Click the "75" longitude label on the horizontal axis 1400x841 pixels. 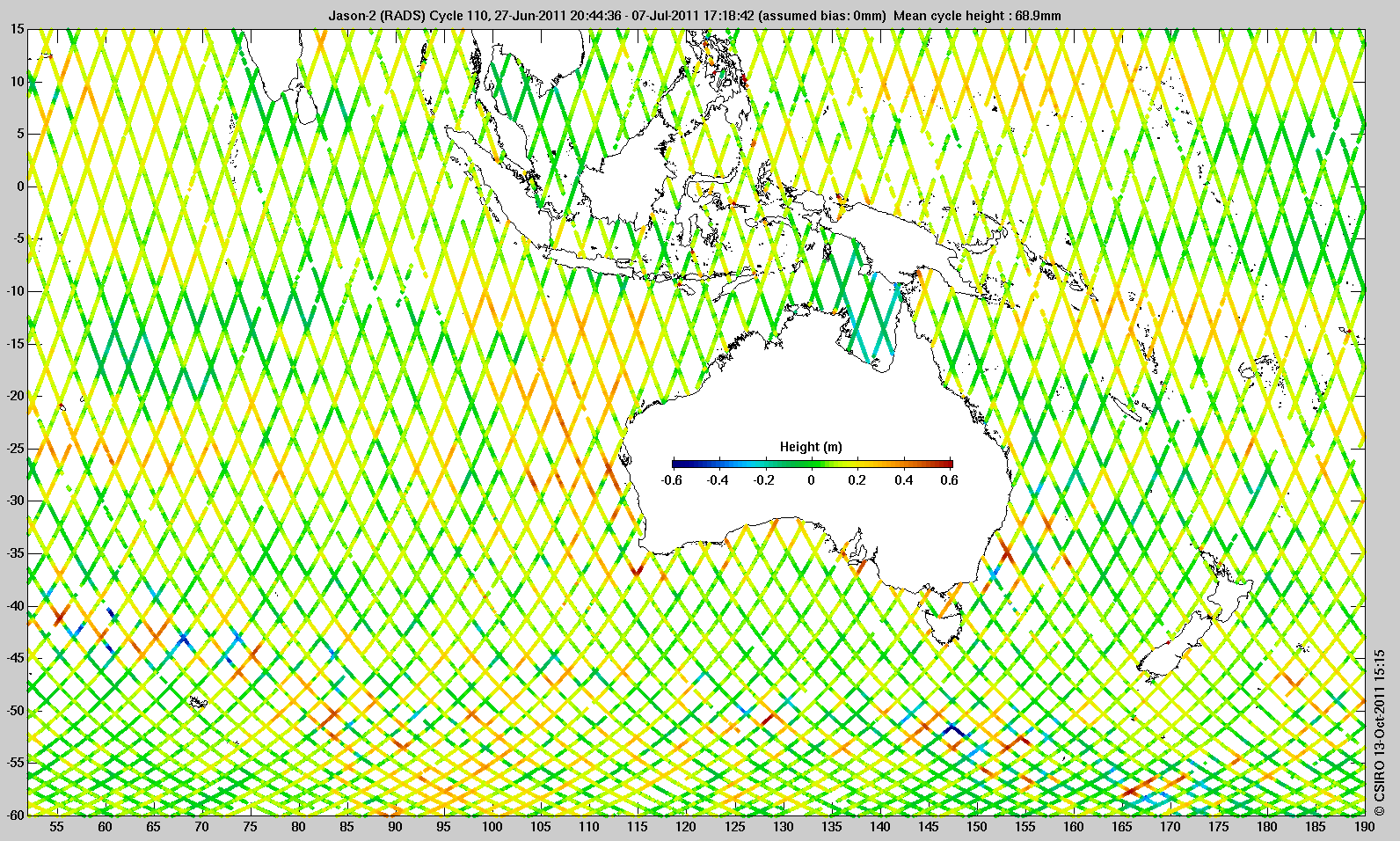click(x=251, y=827)
